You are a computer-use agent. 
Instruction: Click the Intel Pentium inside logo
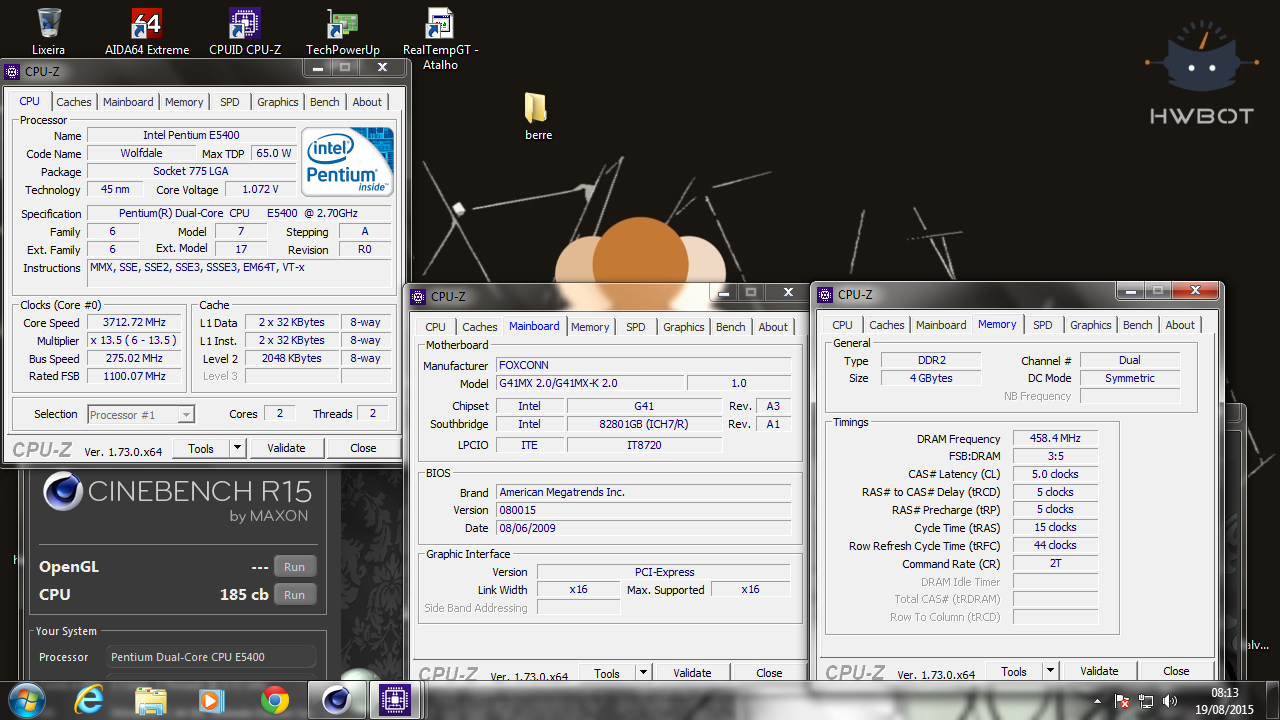pyautogui.click(x=348, y=161)
